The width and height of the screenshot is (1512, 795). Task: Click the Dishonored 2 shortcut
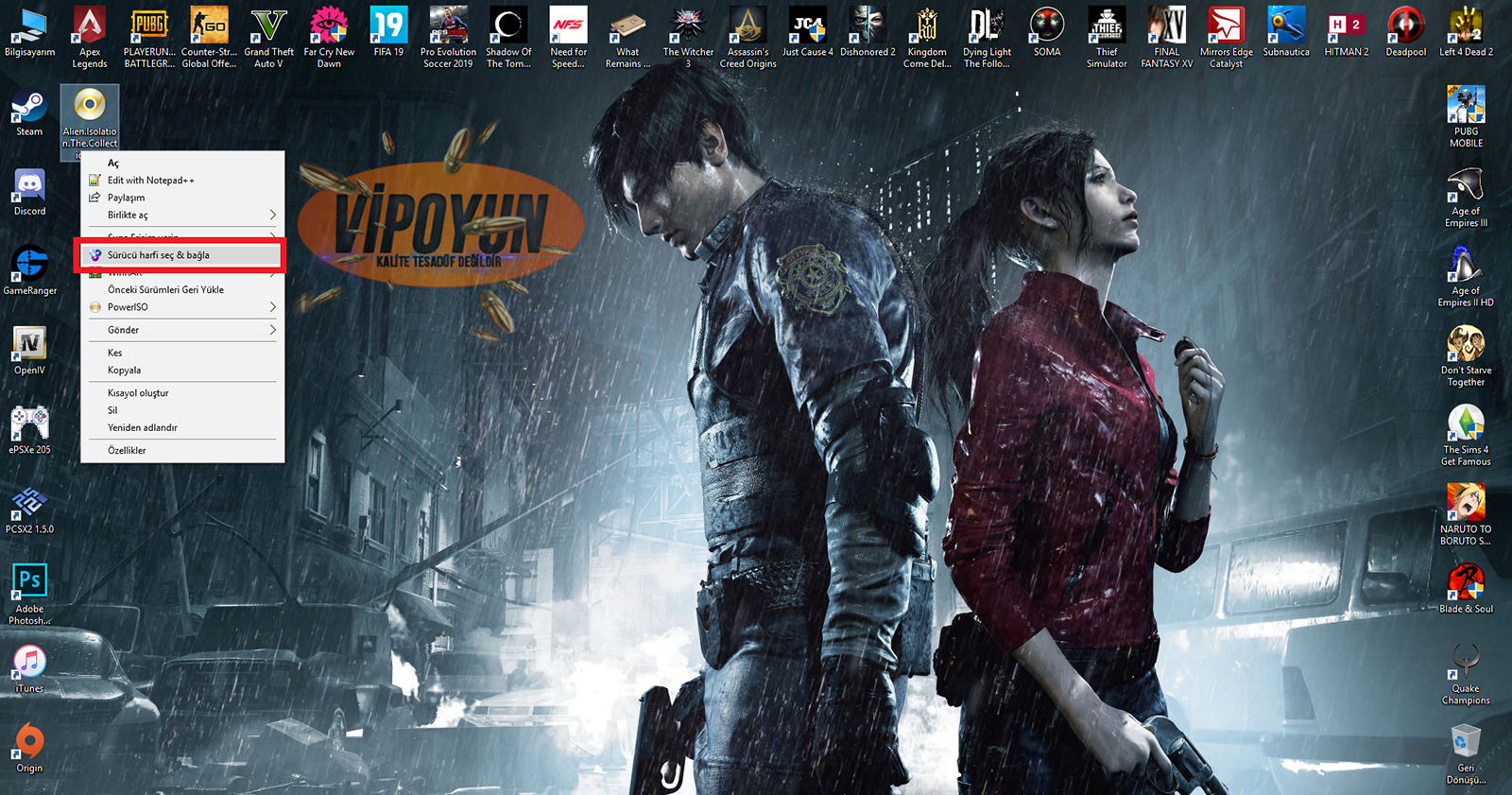pos(868,33)
